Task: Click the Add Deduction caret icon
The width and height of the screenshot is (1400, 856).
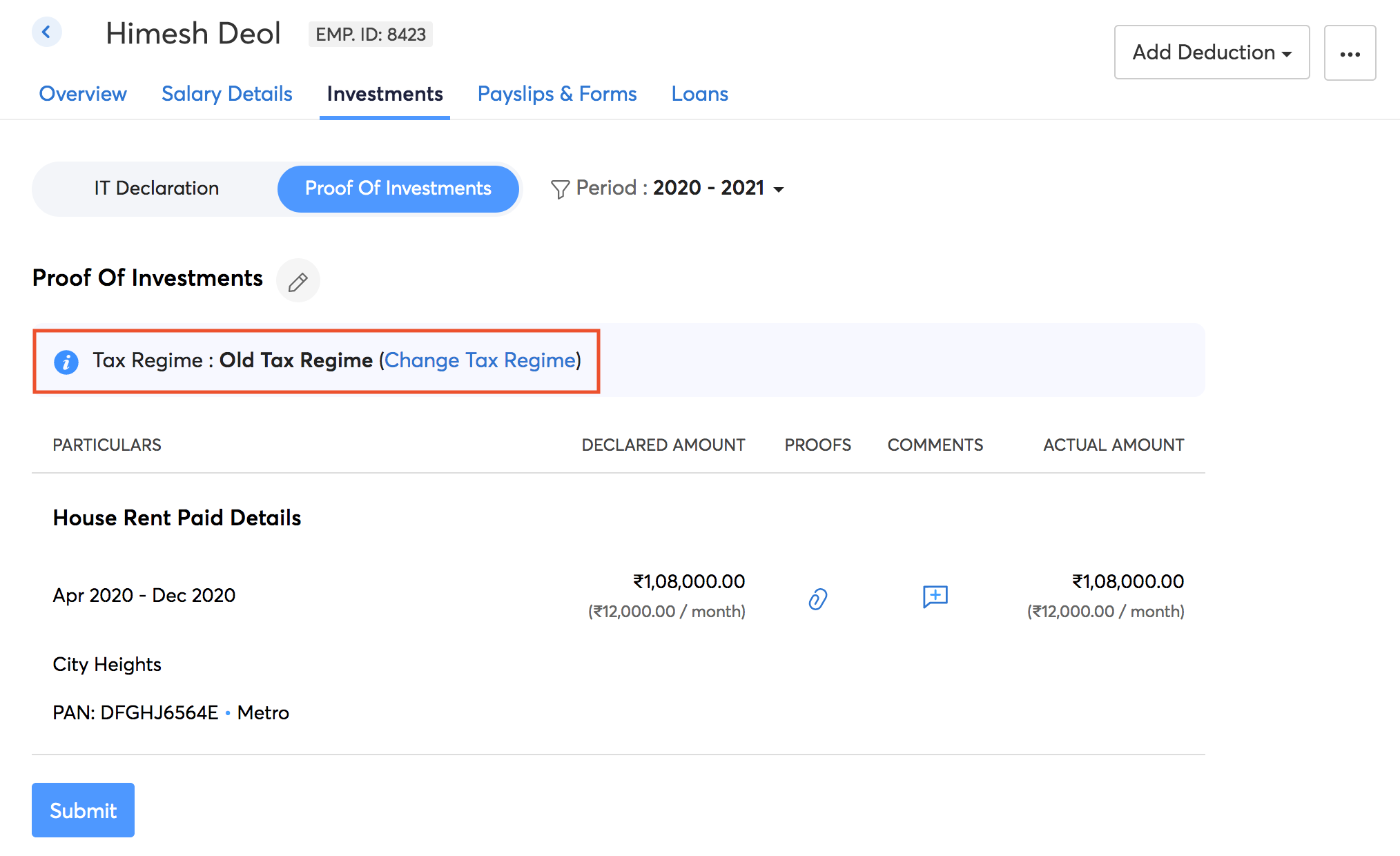Action: coord(1288,53)
